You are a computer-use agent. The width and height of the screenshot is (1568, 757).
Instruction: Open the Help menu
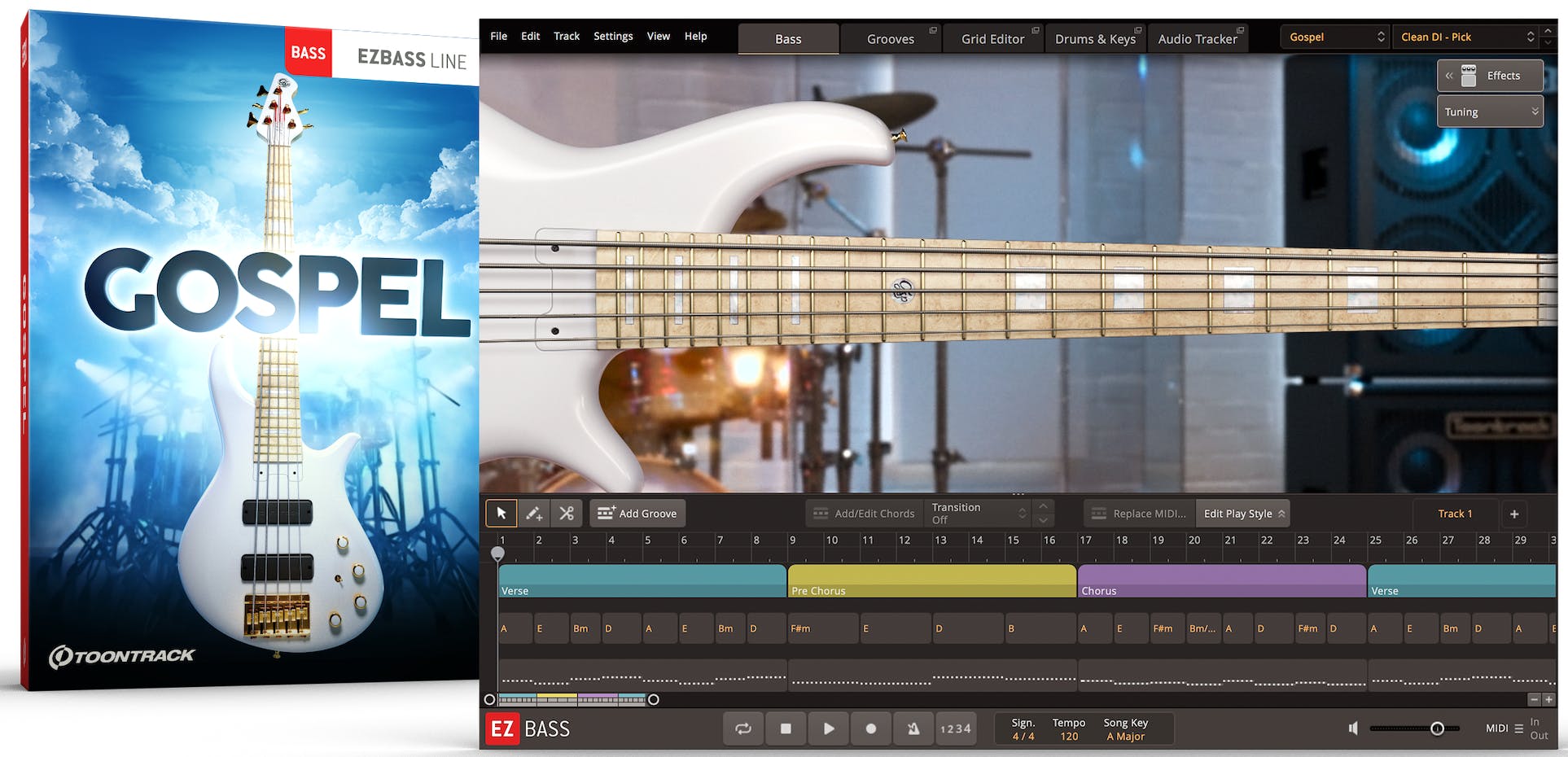pos(695,36)
